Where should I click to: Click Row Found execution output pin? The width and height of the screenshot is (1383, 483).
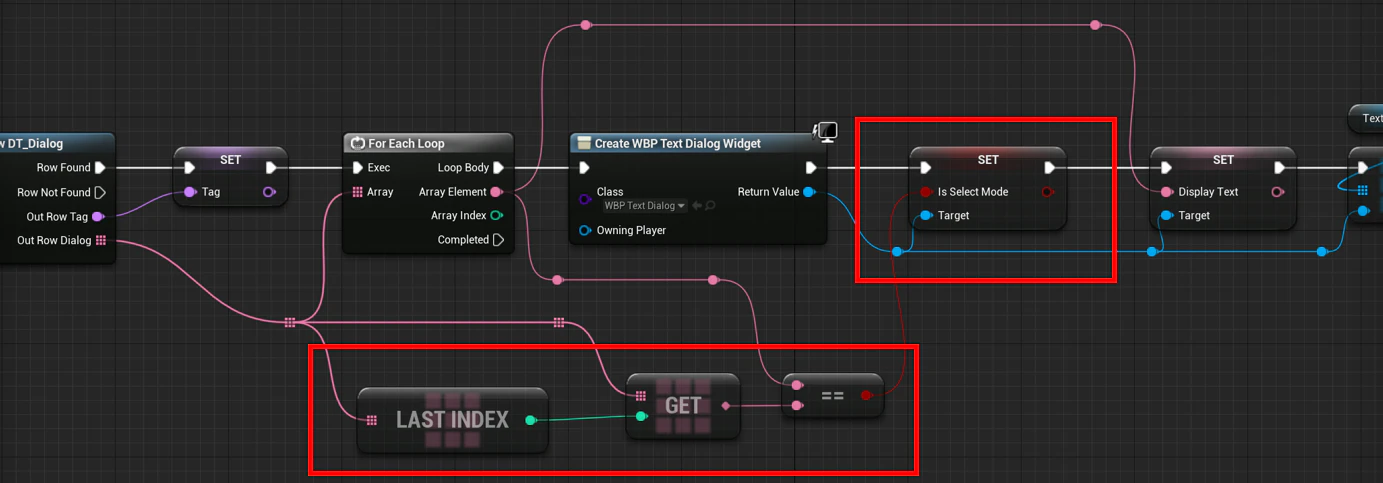(100, 168)
